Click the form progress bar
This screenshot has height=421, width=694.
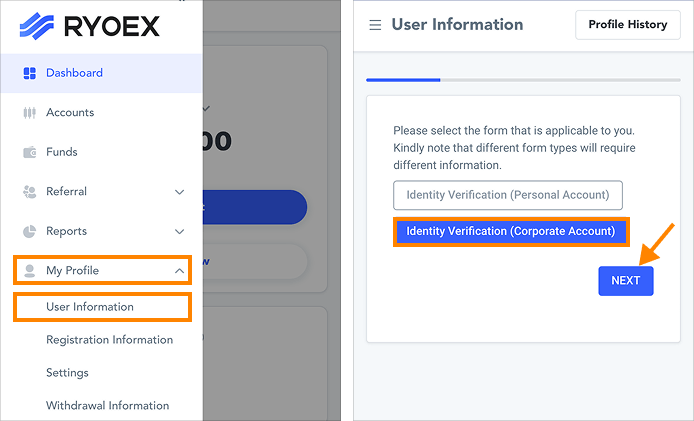coord(523,79)
